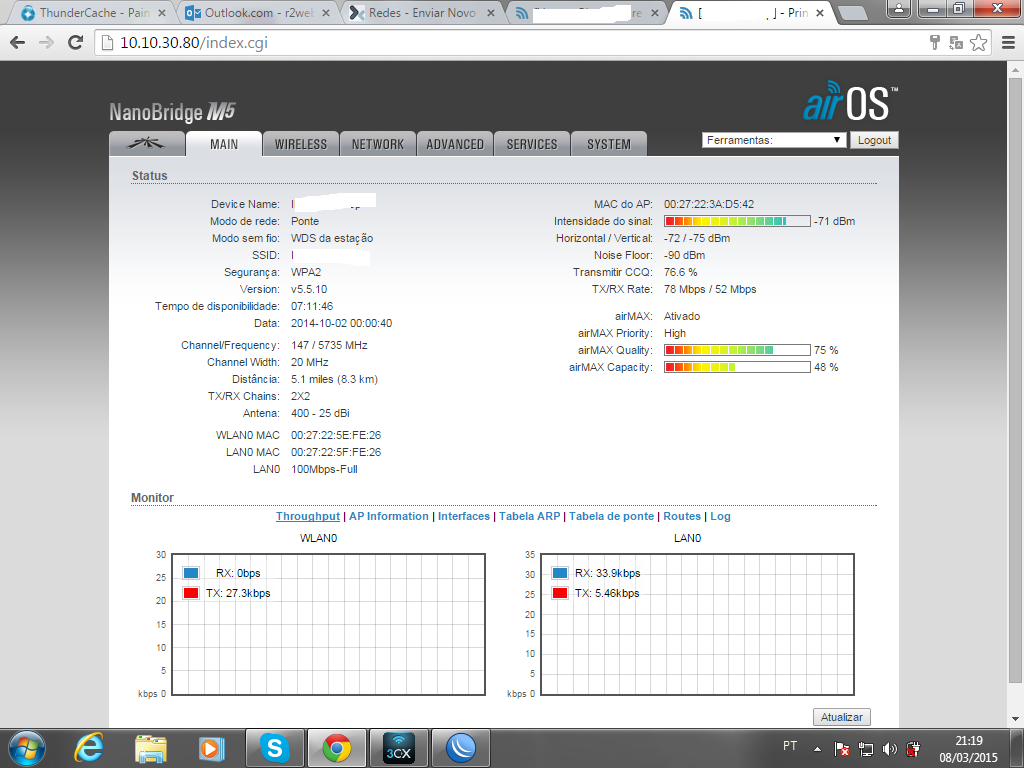Click the airMAX Quality bar
The height and width of the screenshot is (768, 1024).
pos(737,350)
